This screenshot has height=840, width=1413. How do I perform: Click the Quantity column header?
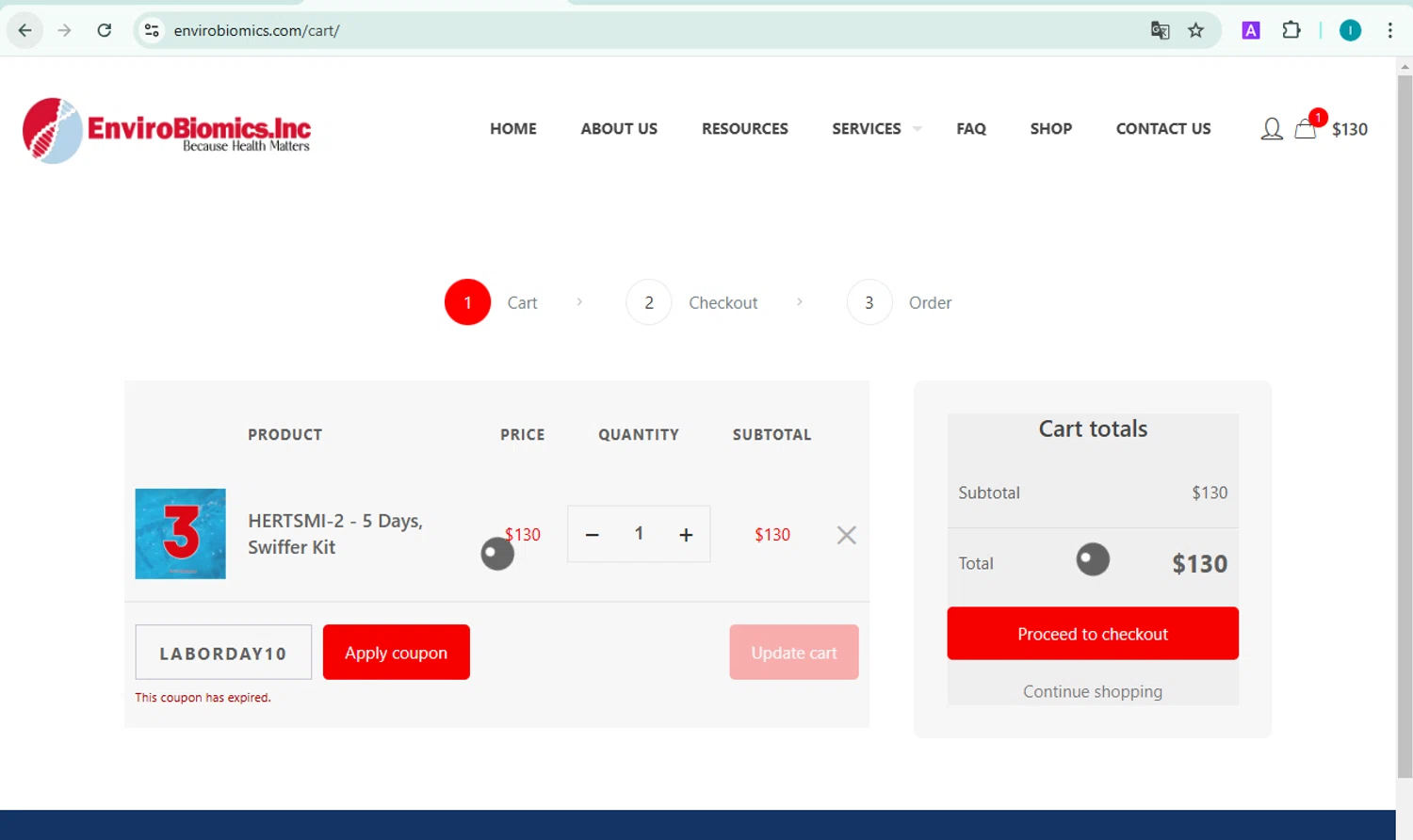pos(639,435)
